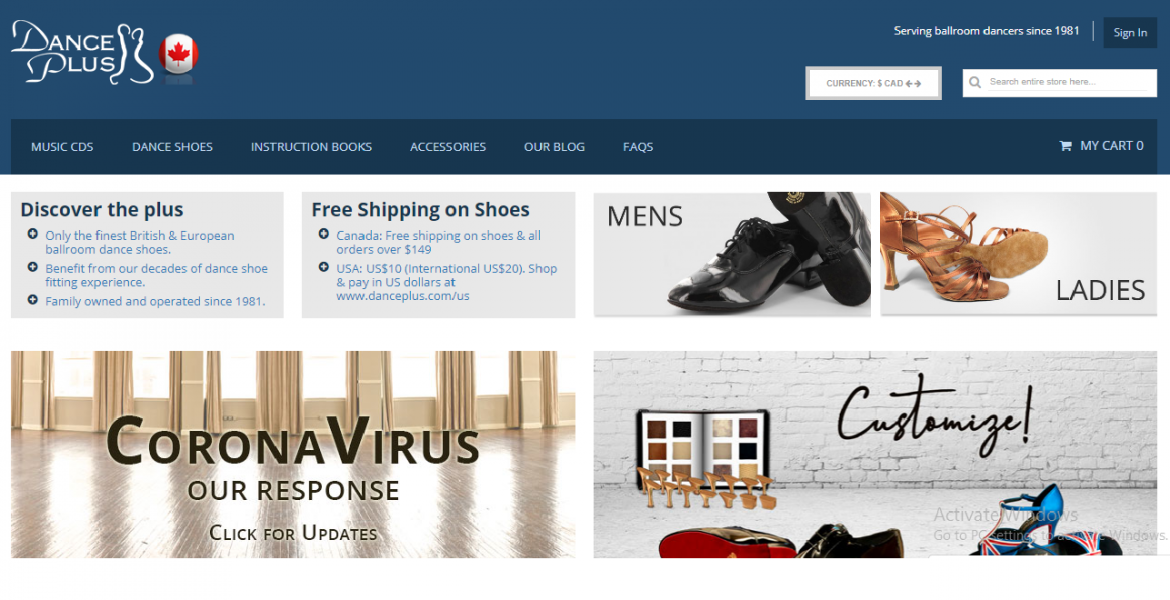Screen dimensions: 1170x600
Task: Click the Sign In button
Action: (1130, 33)
